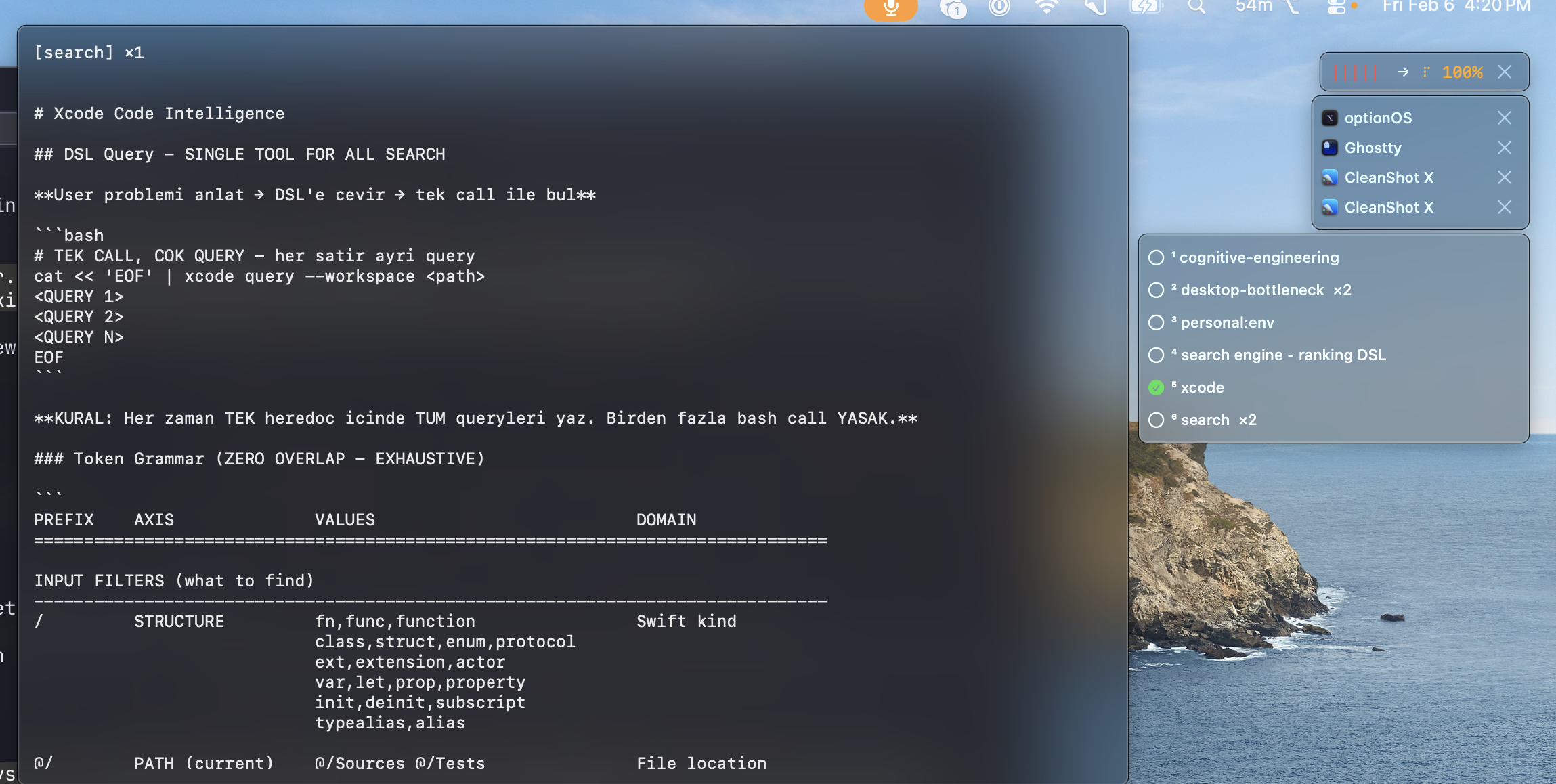Click the red bars level indicator

(1355, 72)
